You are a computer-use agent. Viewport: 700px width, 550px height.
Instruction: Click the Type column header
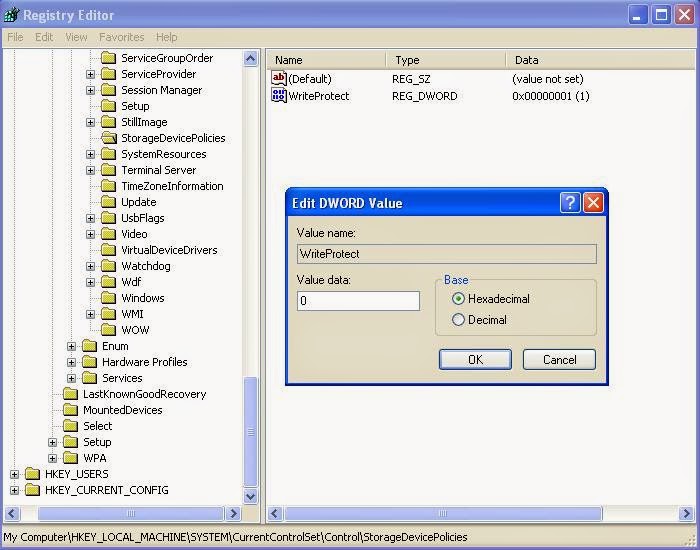click(446, 60)
